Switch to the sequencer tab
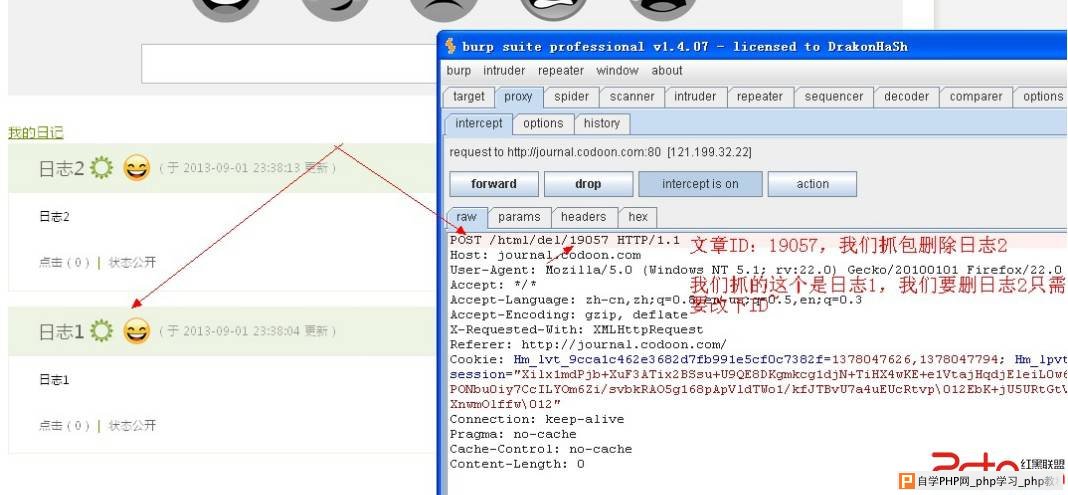The height and width of the screenshot is (495, 1068). (834, 97)
